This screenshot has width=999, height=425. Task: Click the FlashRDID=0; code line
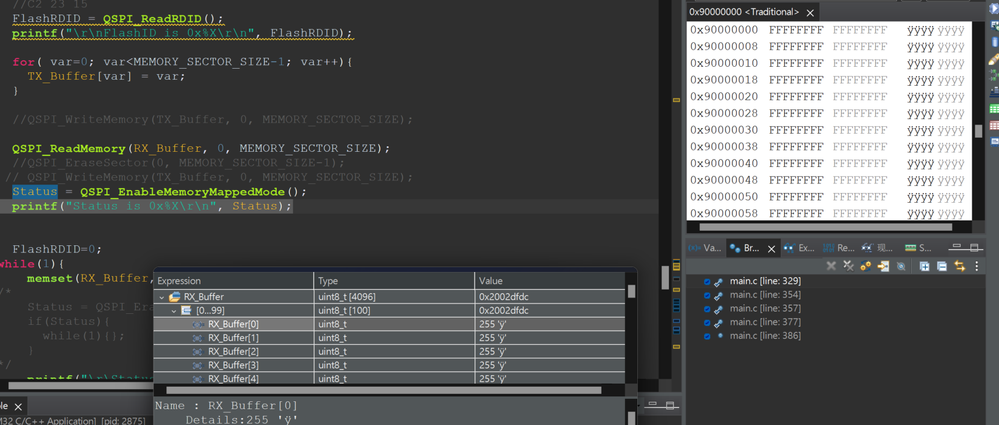tap(57, 249)
